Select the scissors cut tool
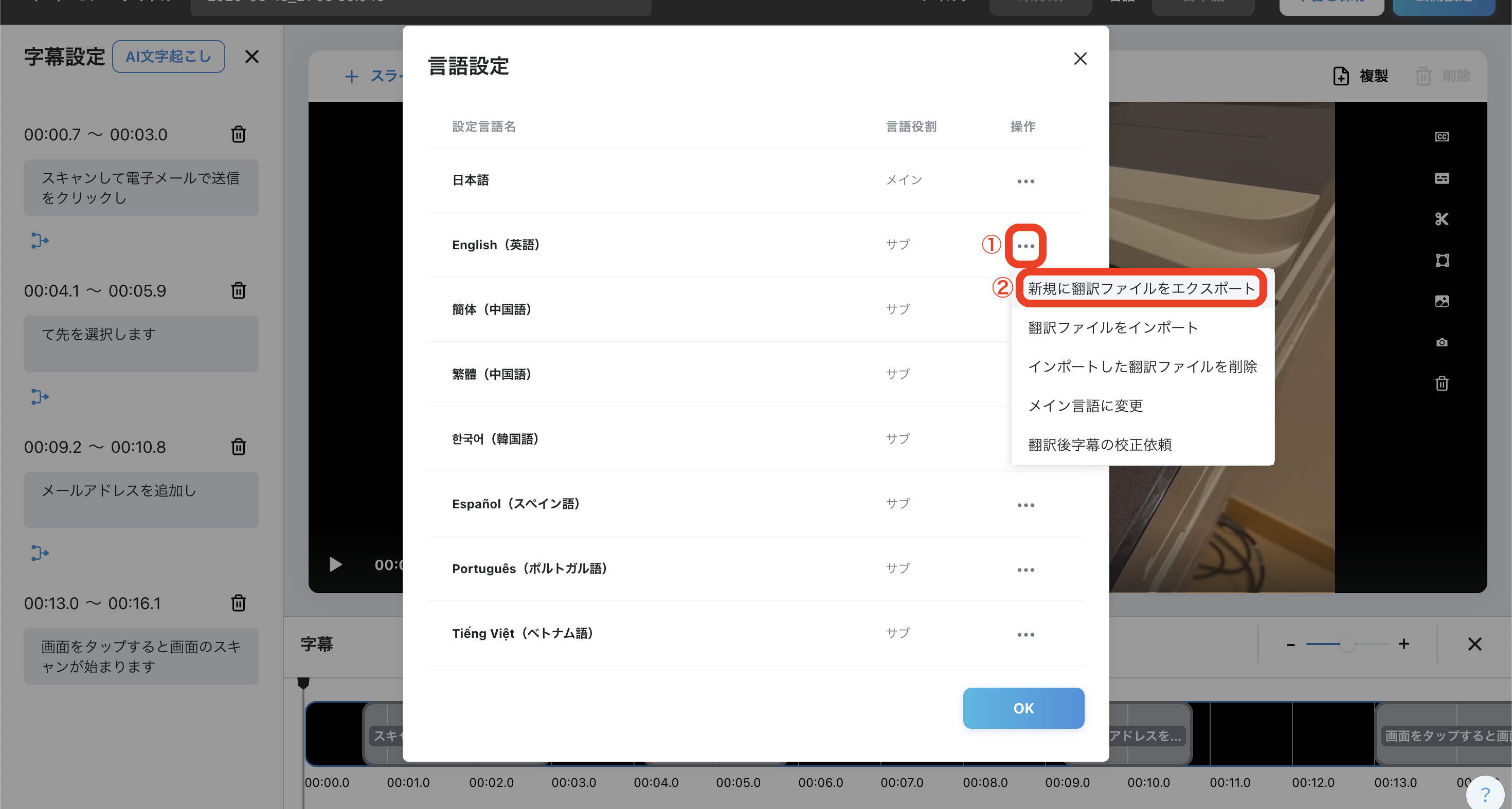Screen dimensions: 1512x809 [1442, 219]
